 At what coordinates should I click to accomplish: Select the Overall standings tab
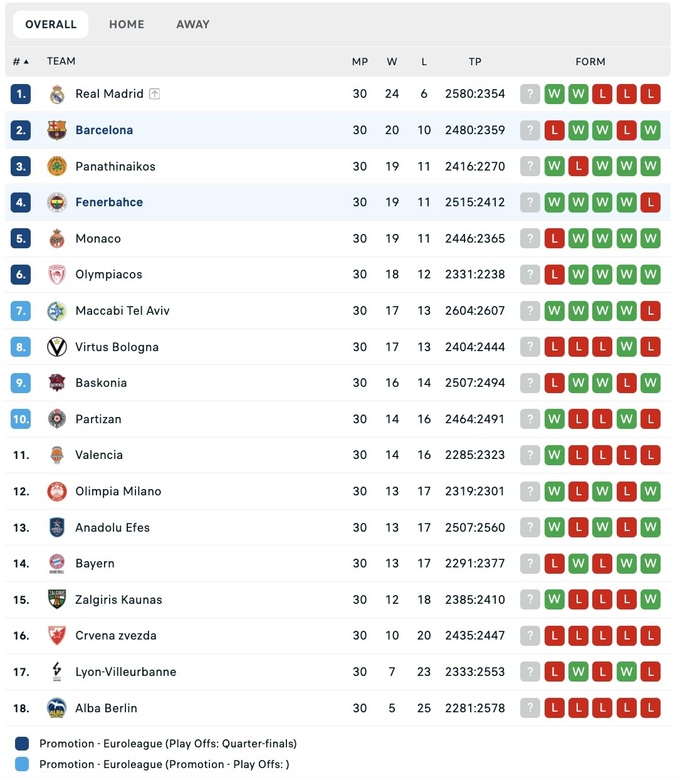pos(51,24)
